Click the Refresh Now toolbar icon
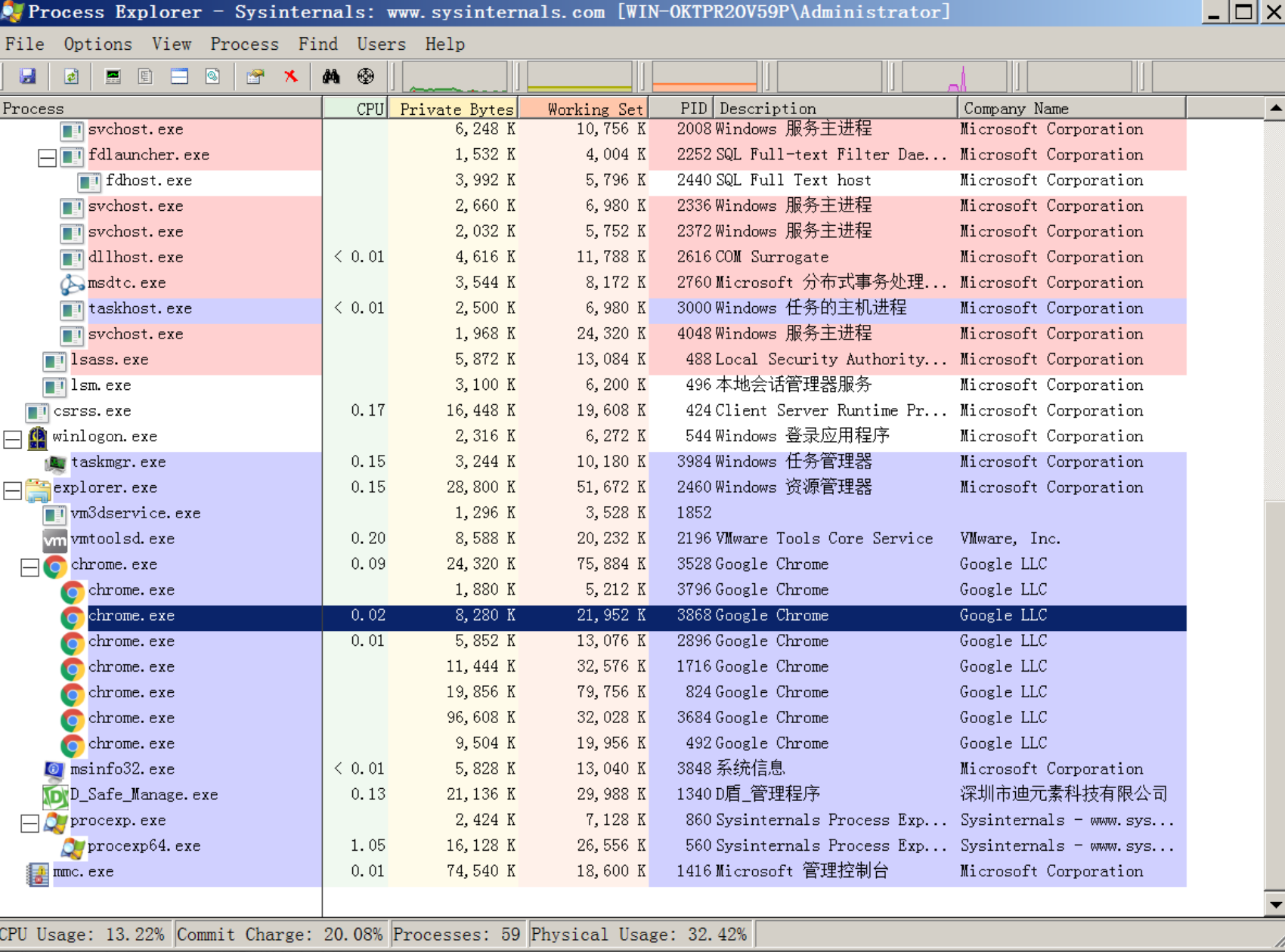The height and width of the screenshot is (952, 1285). 71,76
